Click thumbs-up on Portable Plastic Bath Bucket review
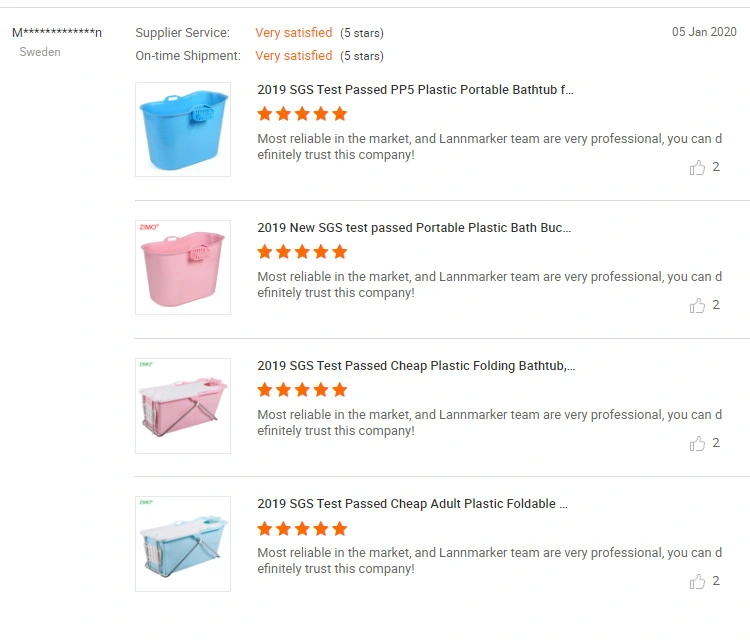The width and height of the screenshot is (750, 642). tap(697, 305)
